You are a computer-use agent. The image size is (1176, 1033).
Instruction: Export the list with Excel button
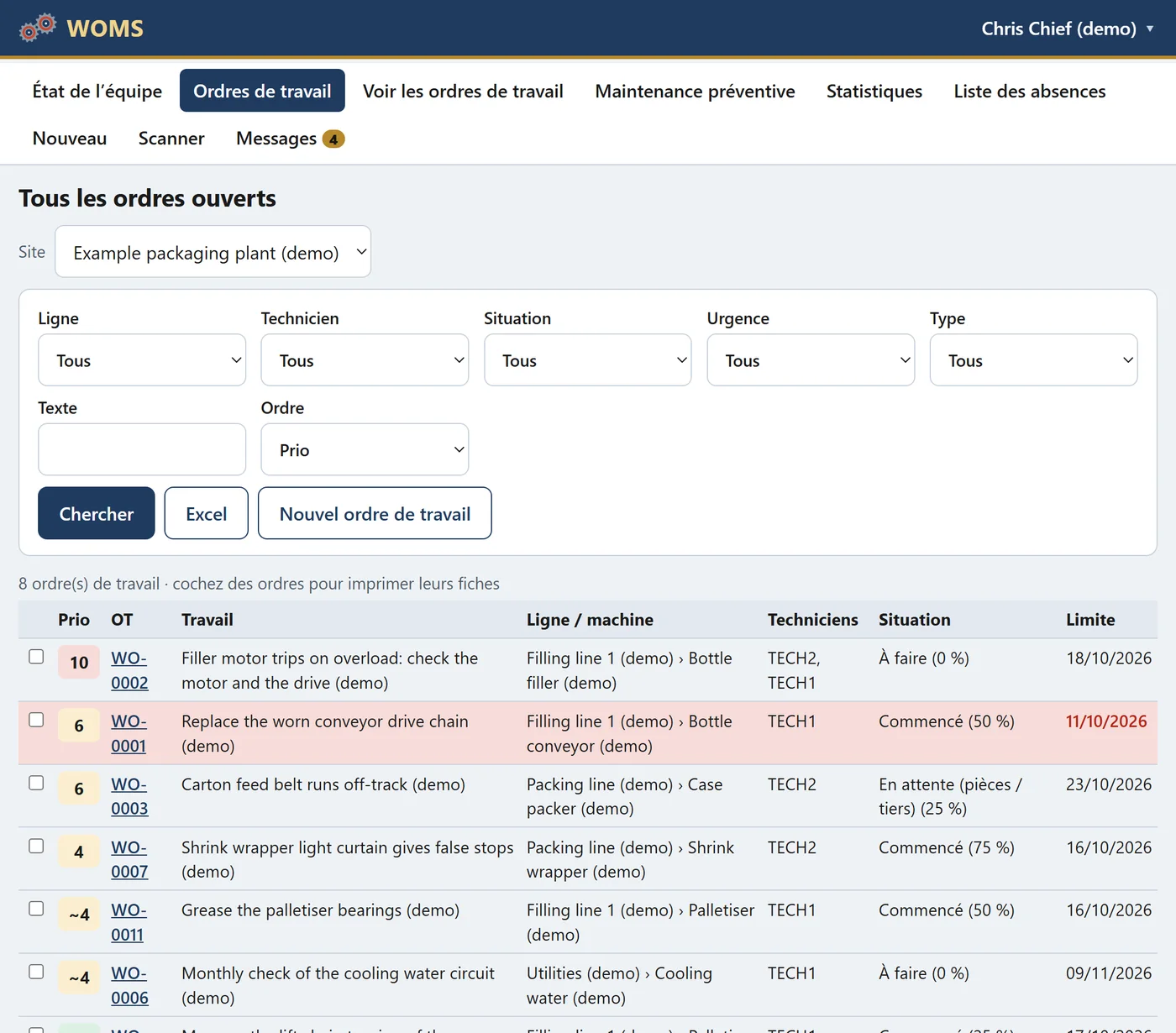click(207, 513)
